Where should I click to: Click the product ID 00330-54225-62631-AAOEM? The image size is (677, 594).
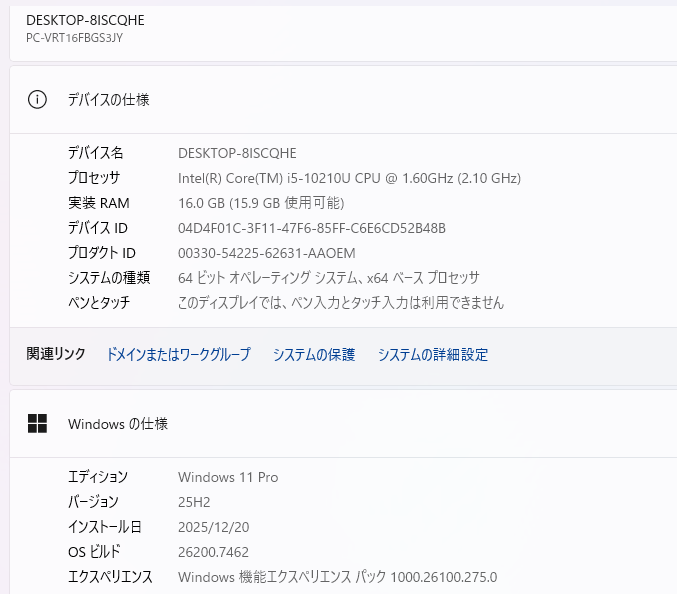pos(266,253)
